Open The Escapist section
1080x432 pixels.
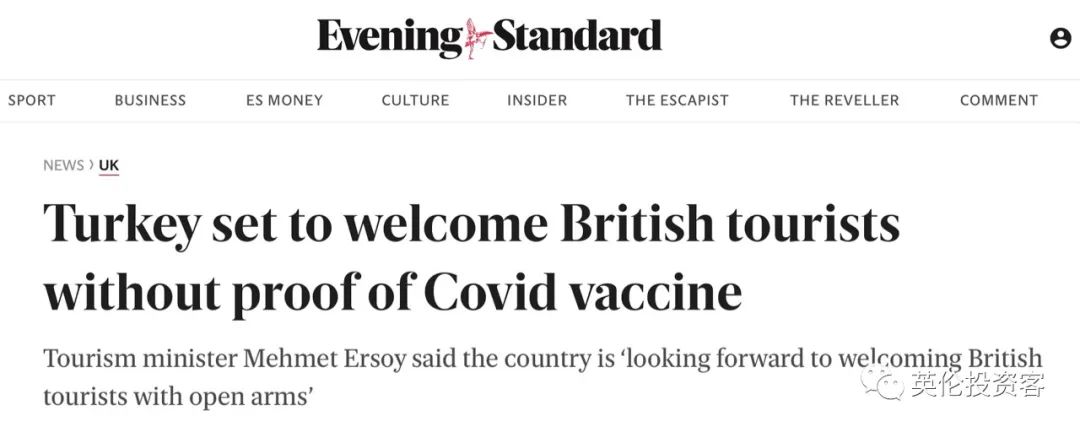[x=677, y=100]
